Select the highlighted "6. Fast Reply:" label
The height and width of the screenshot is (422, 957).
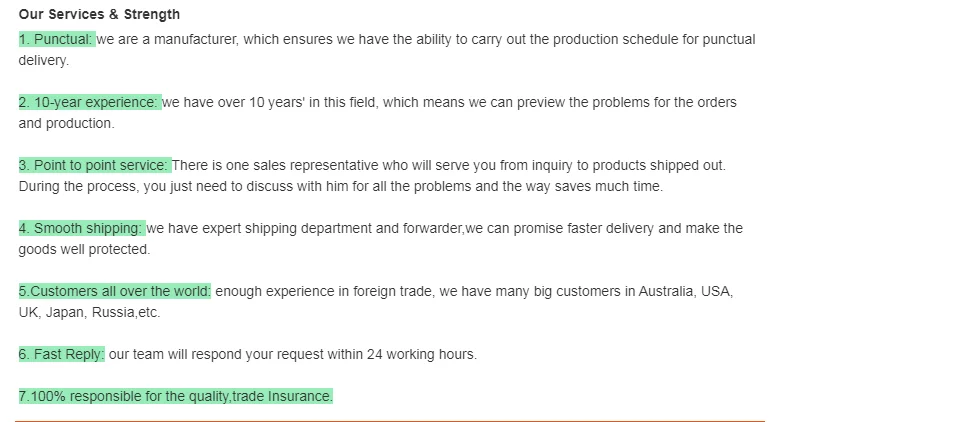pos(61,355)
